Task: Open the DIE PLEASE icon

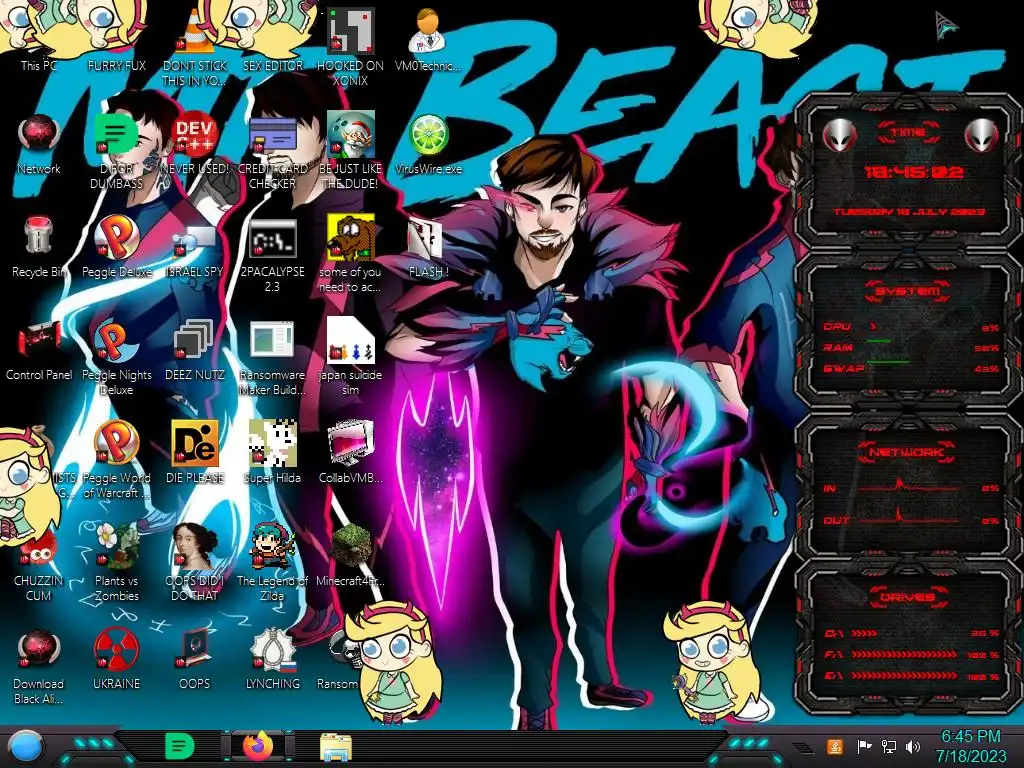Action: tap(195, 453)
